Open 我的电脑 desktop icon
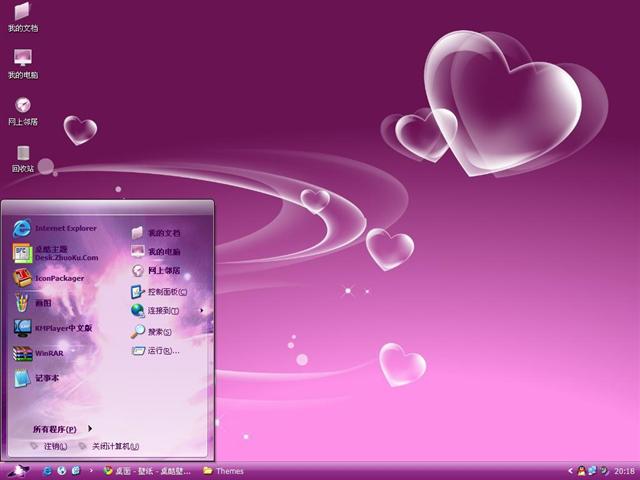The width and height of the screenshot is (640, 480). [23, 64]
